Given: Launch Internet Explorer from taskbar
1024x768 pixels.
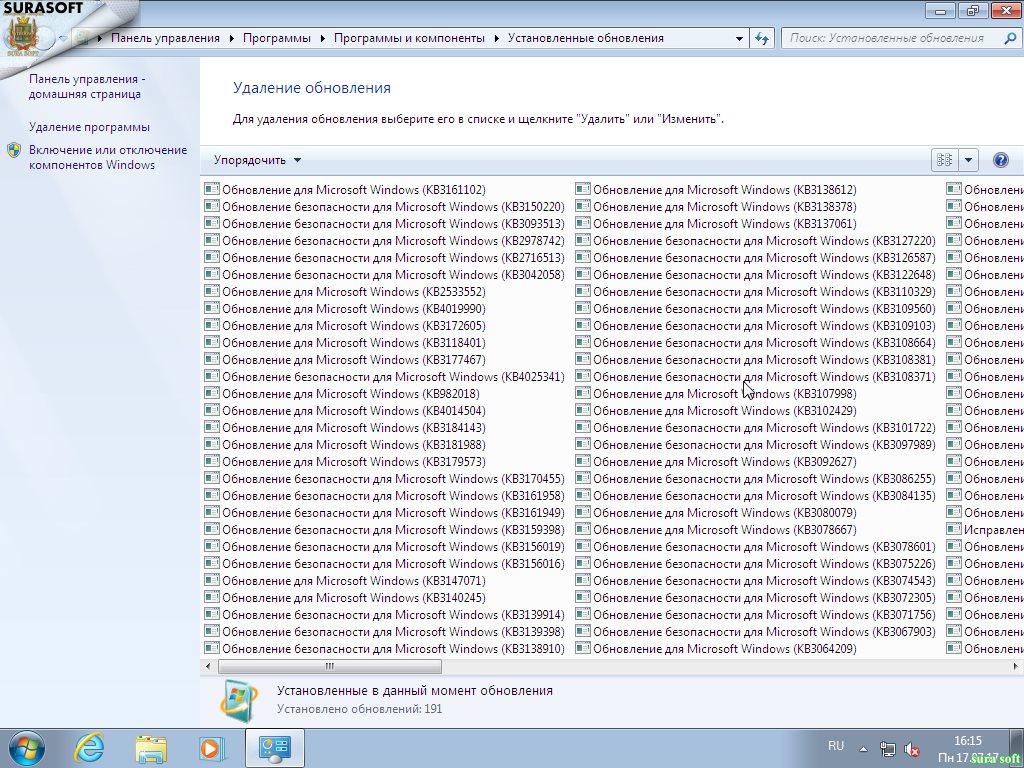Looking at the screenshot, I should (x=89, y=748).
